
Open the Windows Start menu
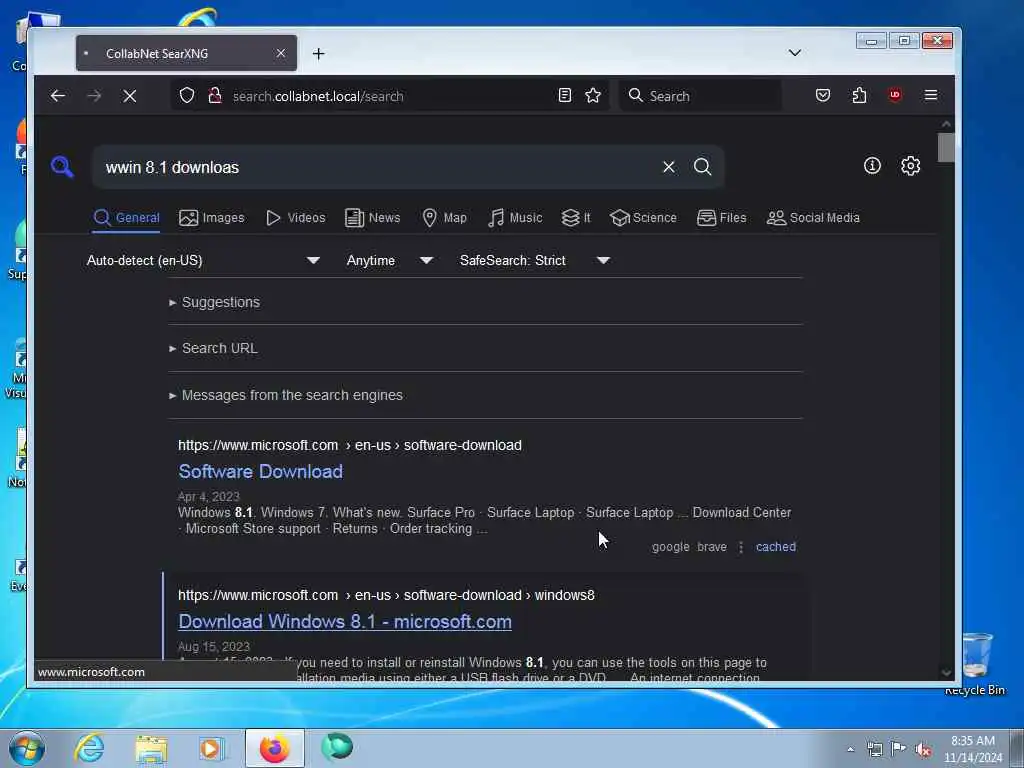tap(27, 748)
